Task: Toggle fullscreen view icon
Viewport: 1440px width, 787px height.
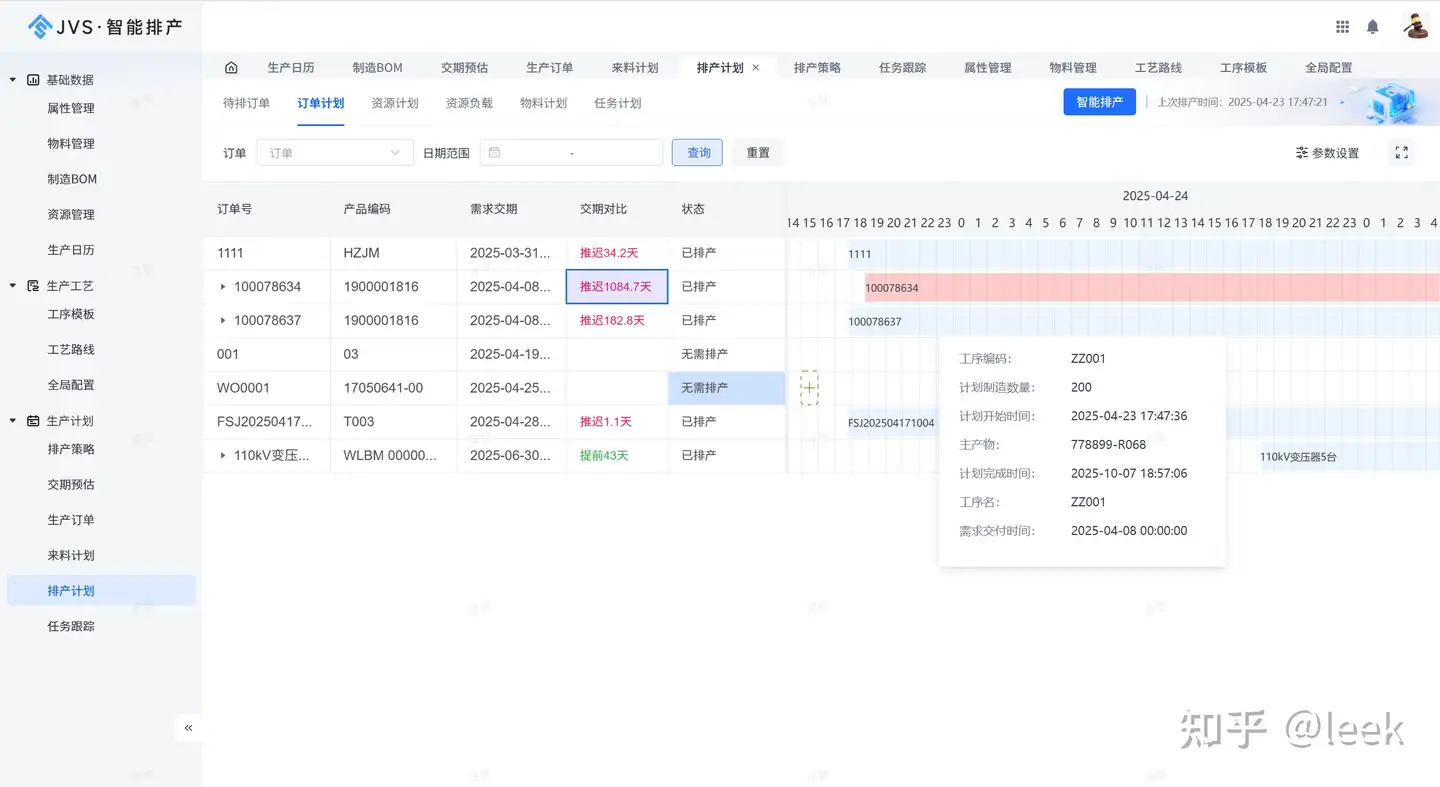Action: (1401, 153)
